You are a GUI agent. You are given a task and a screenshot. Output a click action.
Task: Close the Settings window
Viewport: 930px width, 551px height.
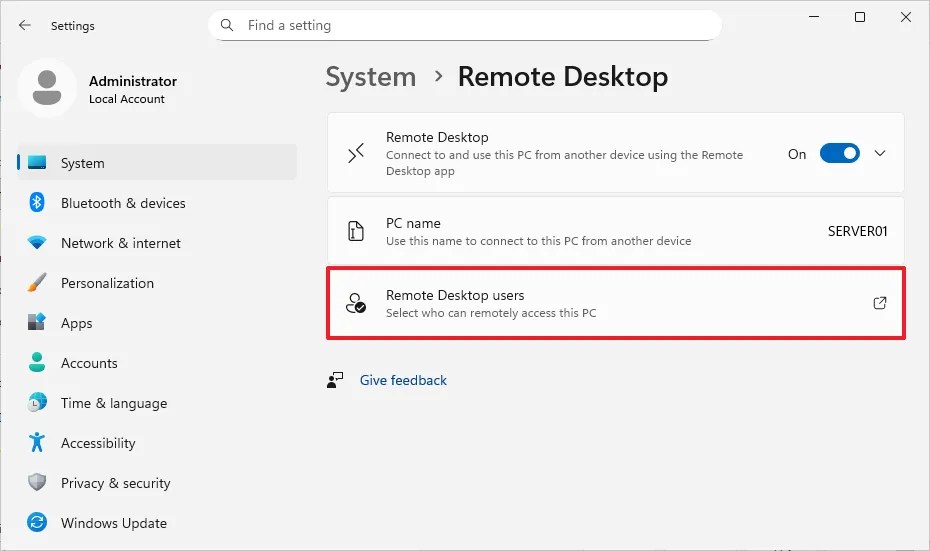tap(905, 17)
